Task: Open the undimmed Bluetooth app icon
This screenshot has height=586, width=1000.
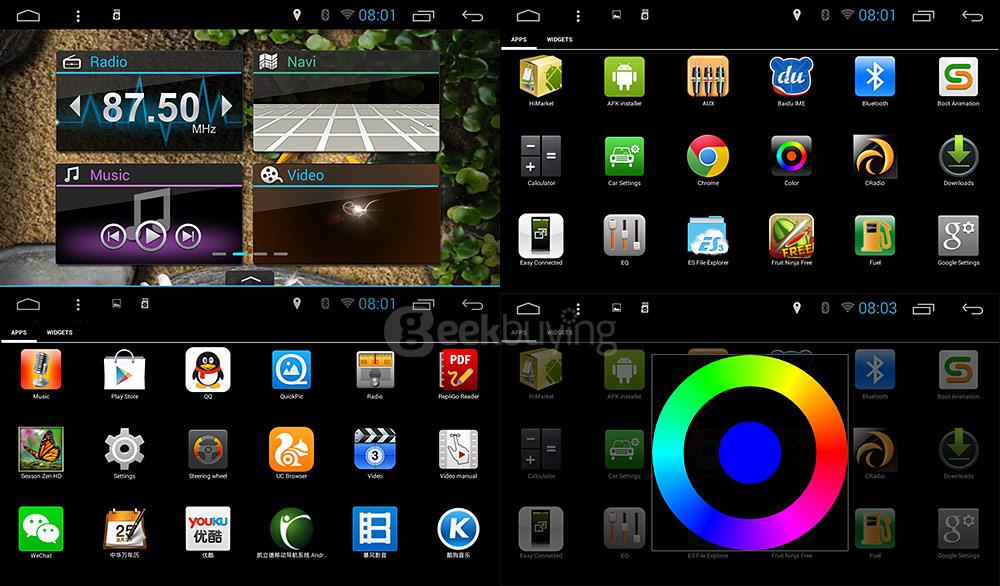Action: click(875, 77)
